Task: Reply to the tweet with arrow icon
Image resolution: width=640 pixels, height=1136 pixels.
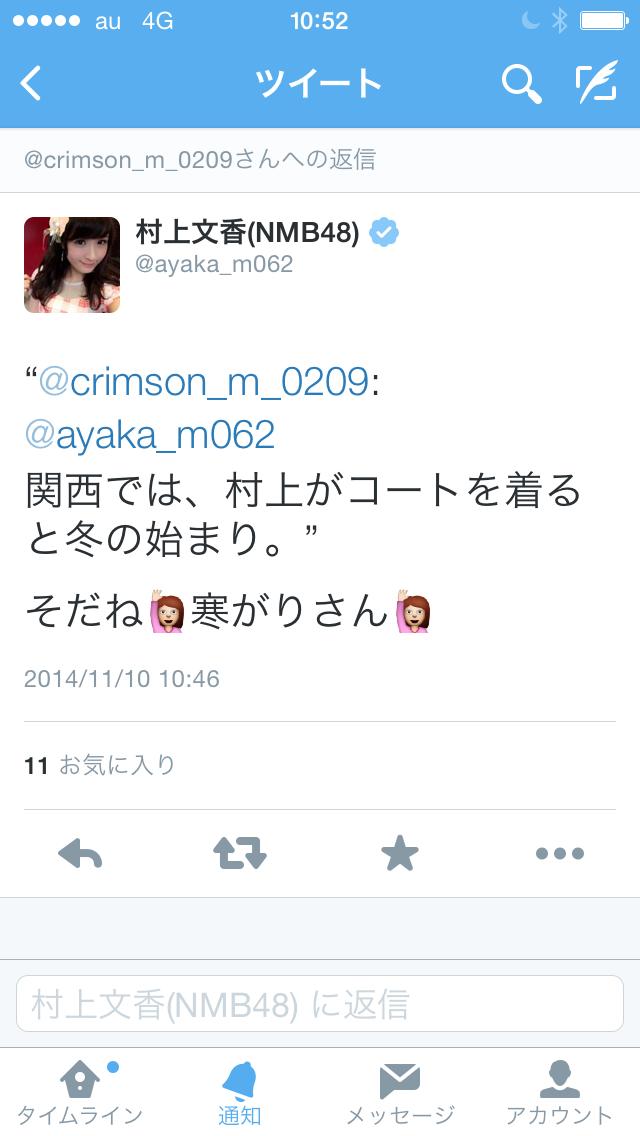Action: [x=80, y=853]
